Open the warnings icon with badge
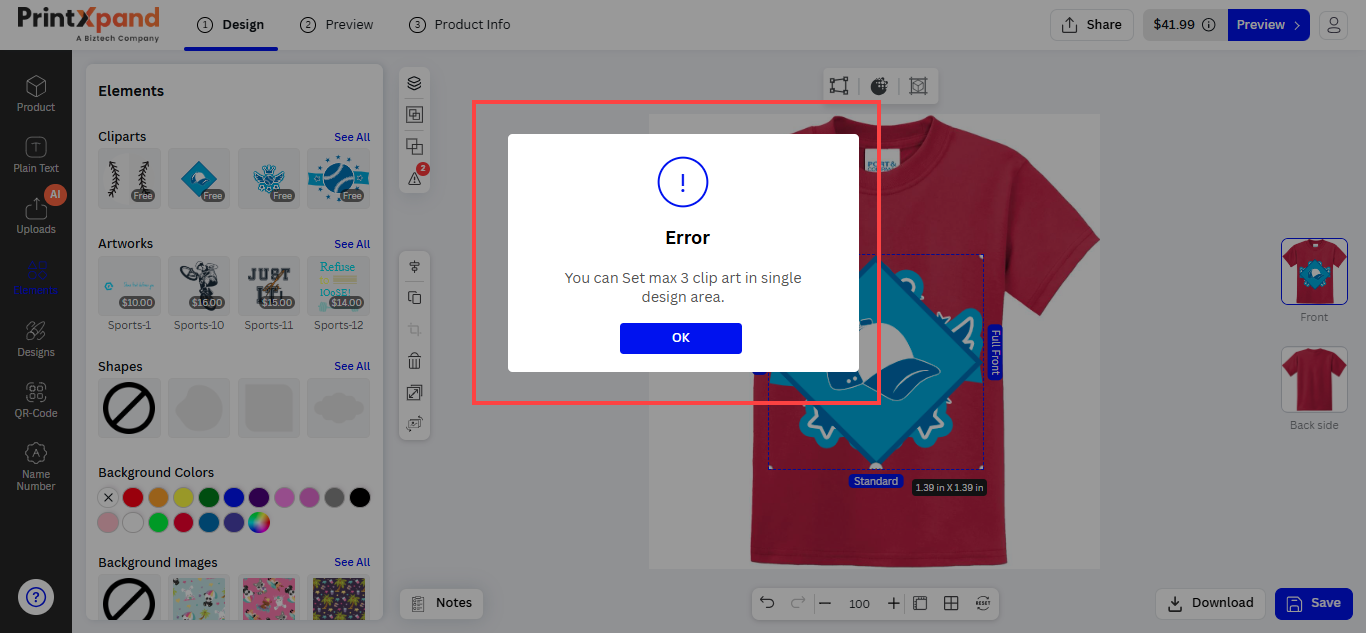 [415, 178]
